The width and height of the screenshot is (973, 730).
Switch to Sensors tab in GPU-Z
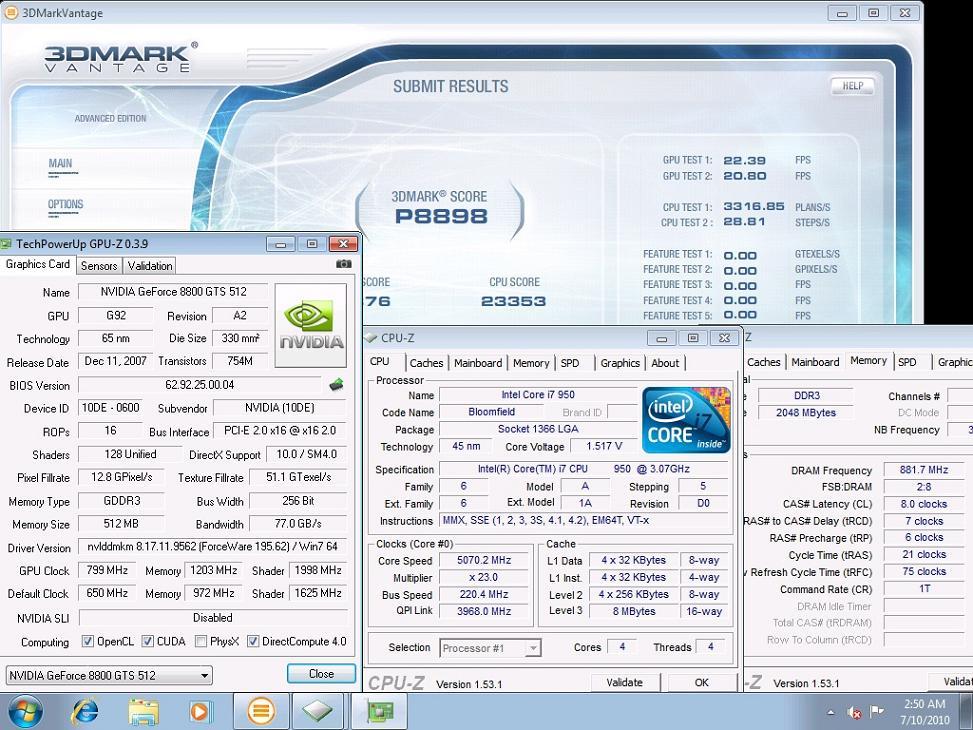click(99, 266)
